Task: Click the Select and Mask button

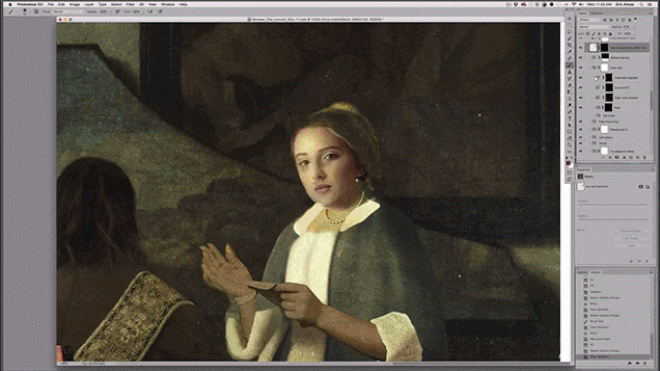Action: (633, 231)
